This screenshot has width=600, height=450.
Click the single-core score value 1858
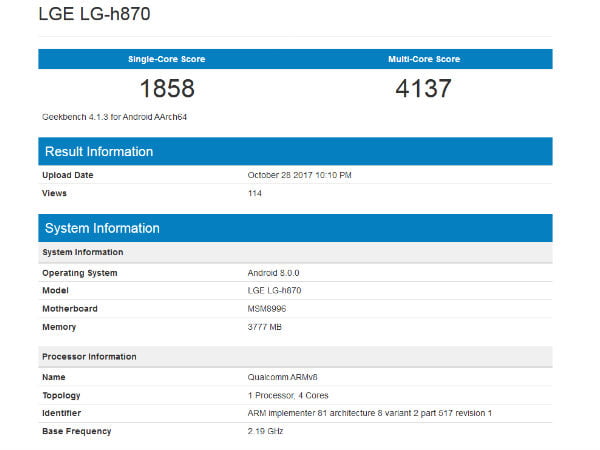point(167,88)
